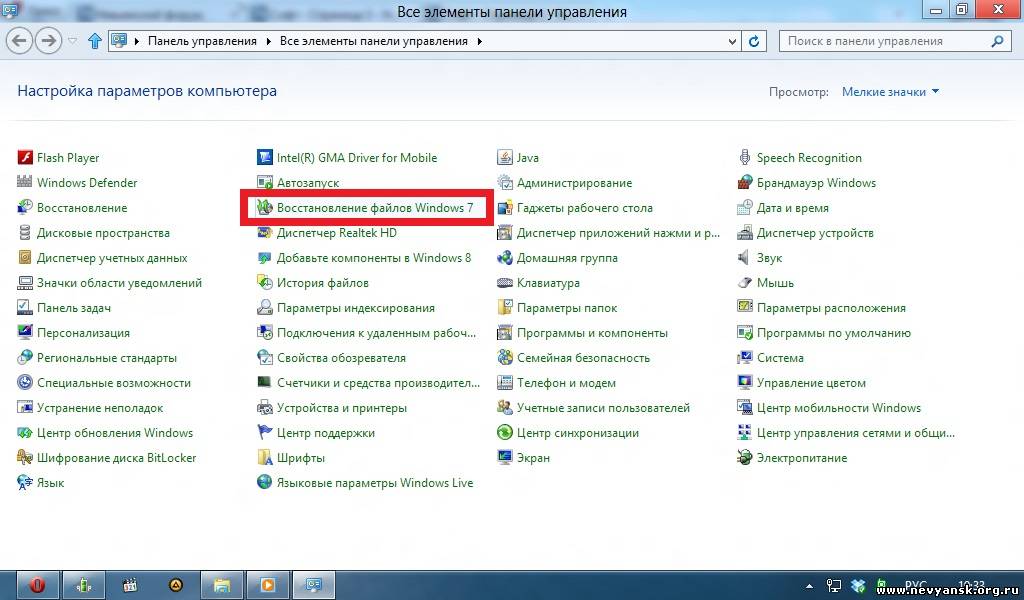
Task: Open the Устранение неполадок link
Action: pos(100,408)
